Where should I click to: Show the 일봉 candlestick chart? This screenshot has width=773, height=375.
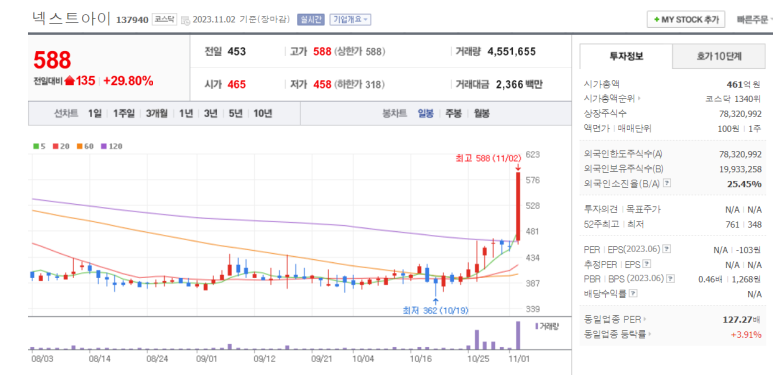[425, 113]
